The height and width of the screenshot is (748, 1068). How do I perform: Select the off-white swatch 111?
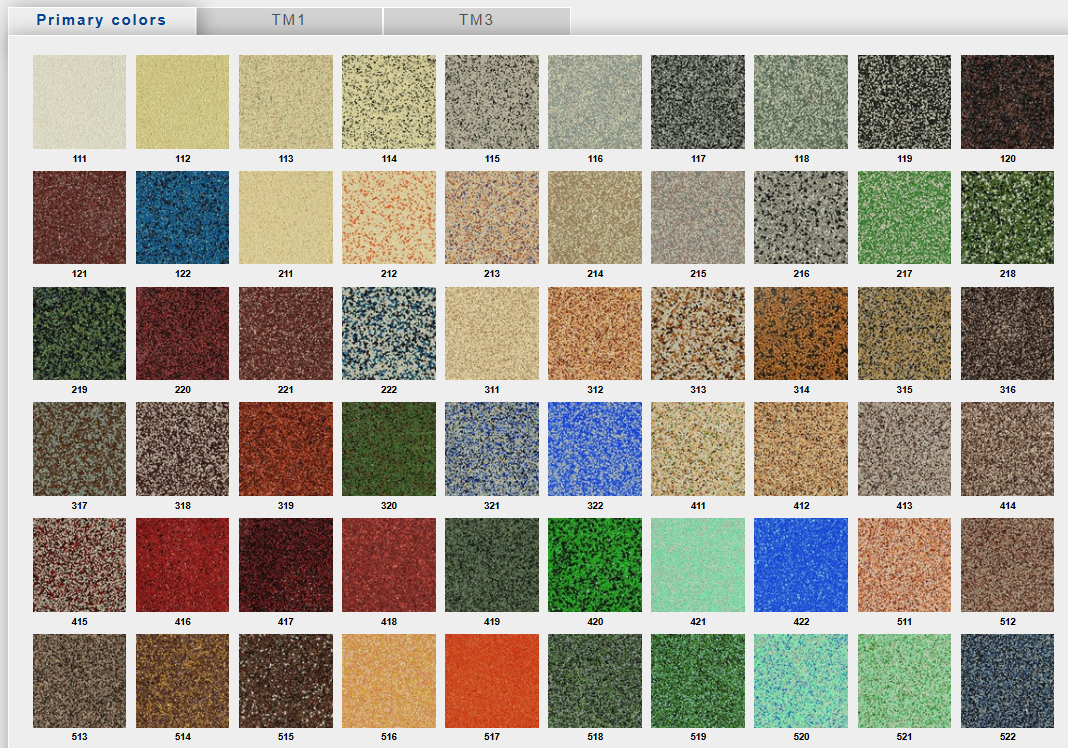[79, 101]
